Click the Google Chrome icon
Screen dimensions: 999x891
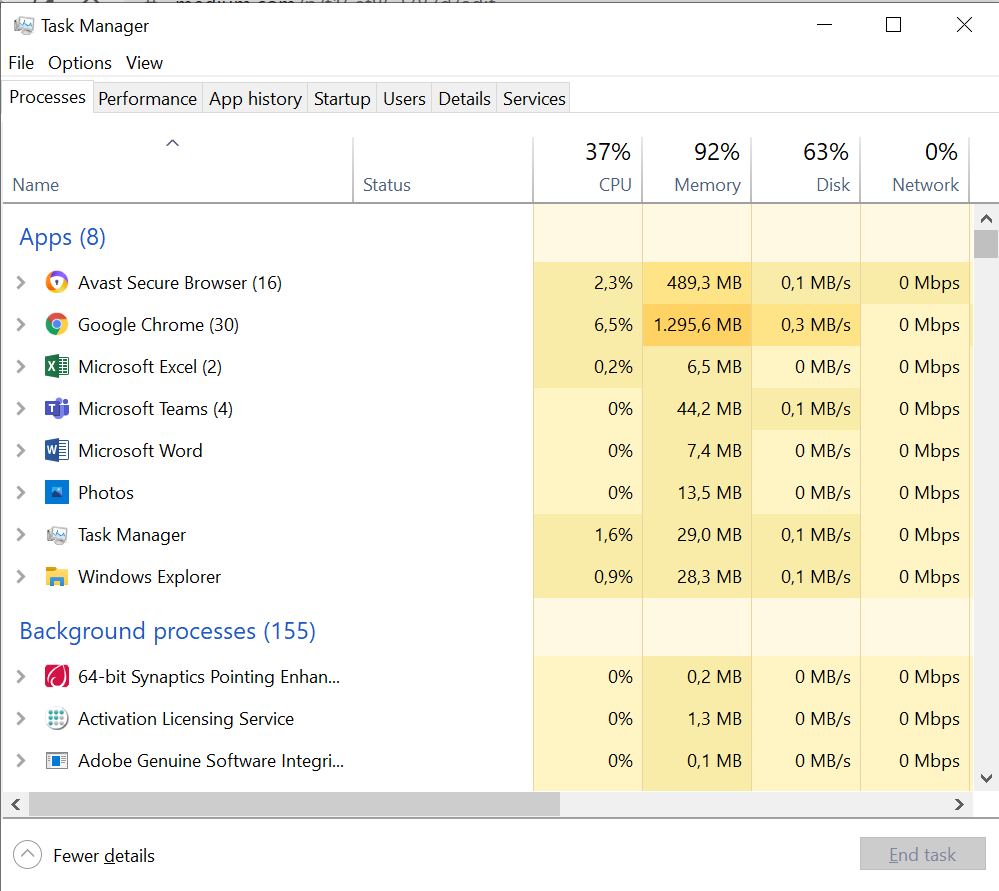click(x=57, y=324)
